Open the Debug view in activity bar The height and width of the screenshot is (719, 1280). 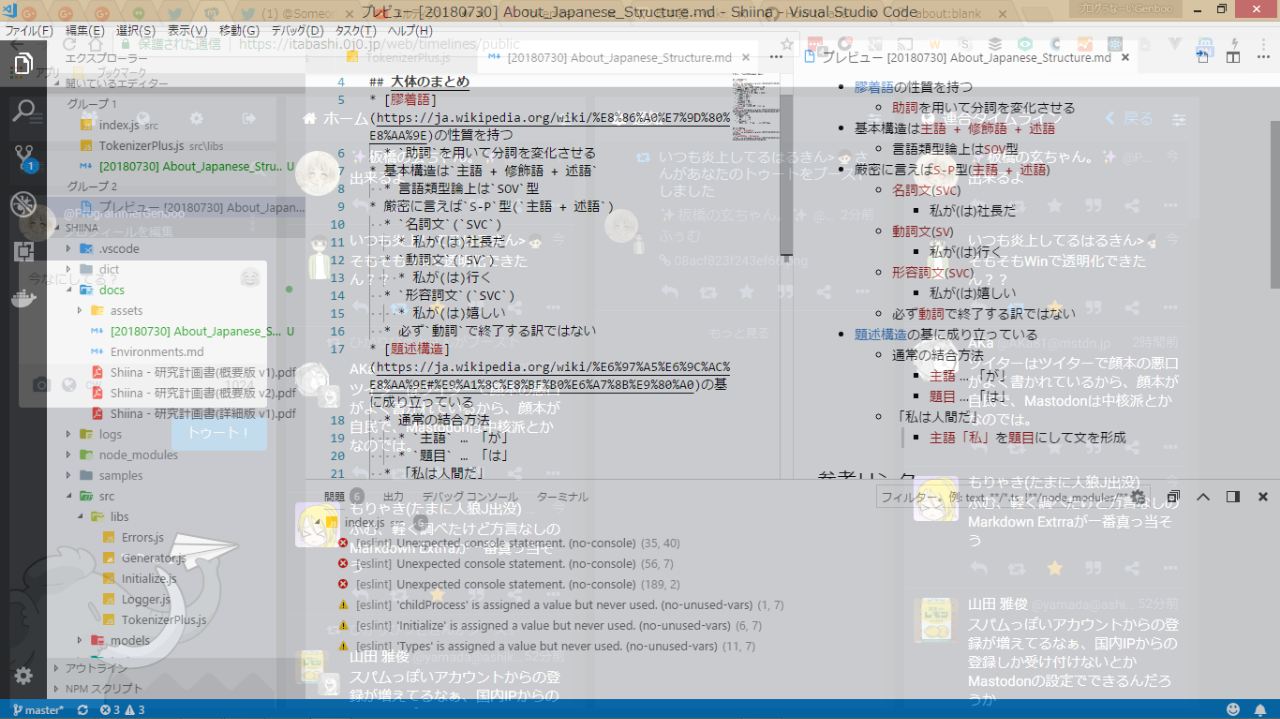click(23, 204)
